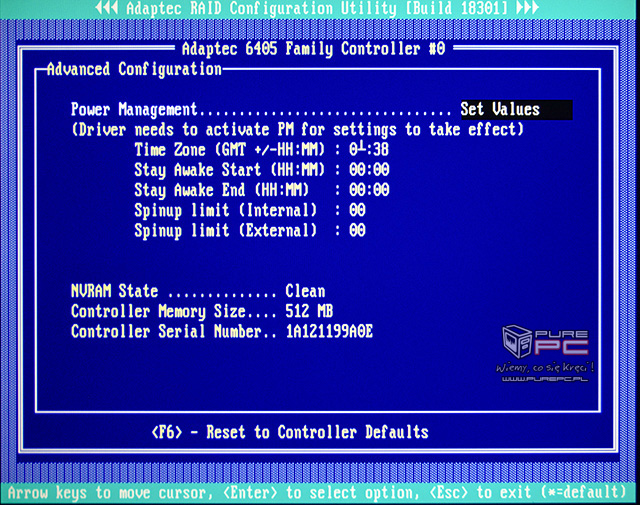Select the Stay Awake Start time value
Viewport: 640px width, 505px height.
(368, 170)
